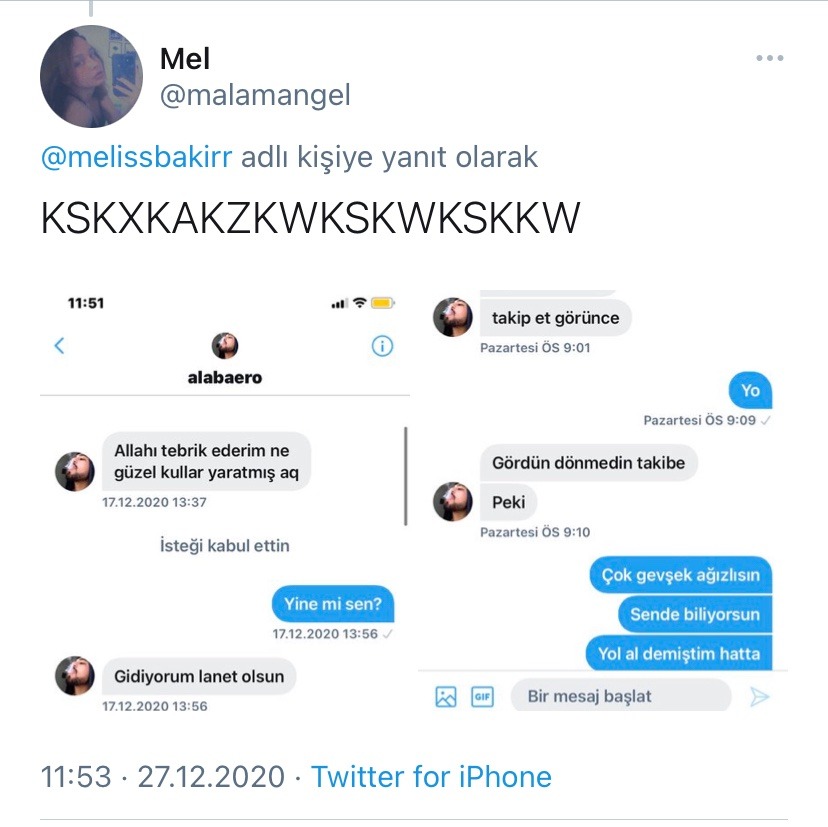Open the GIF picker icon

[x=482, y=697]
